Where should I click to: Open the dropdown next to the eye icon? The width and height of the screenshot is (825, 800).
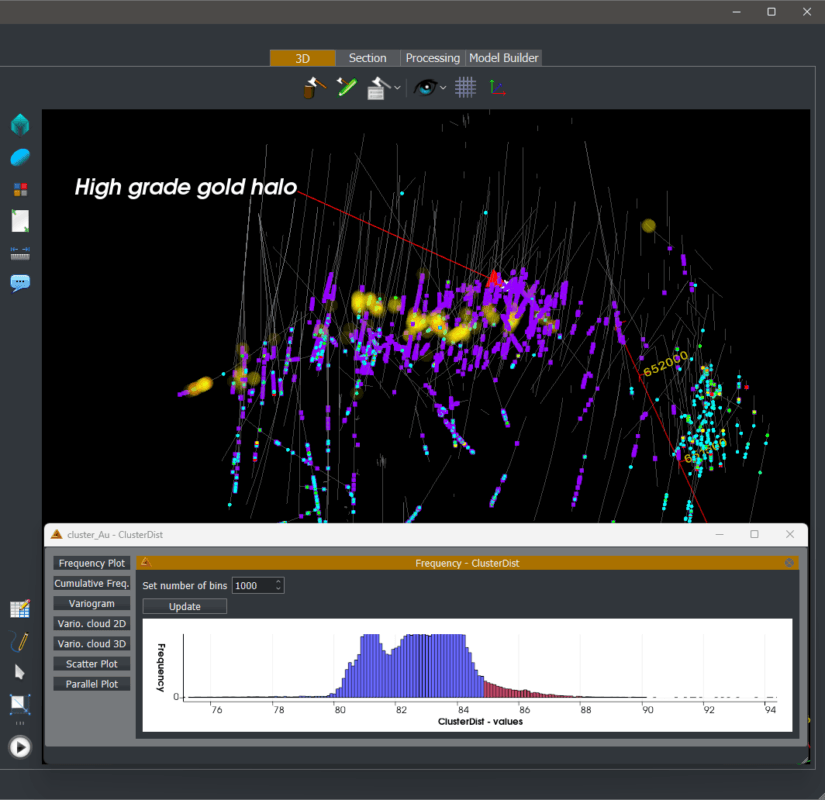443,88
